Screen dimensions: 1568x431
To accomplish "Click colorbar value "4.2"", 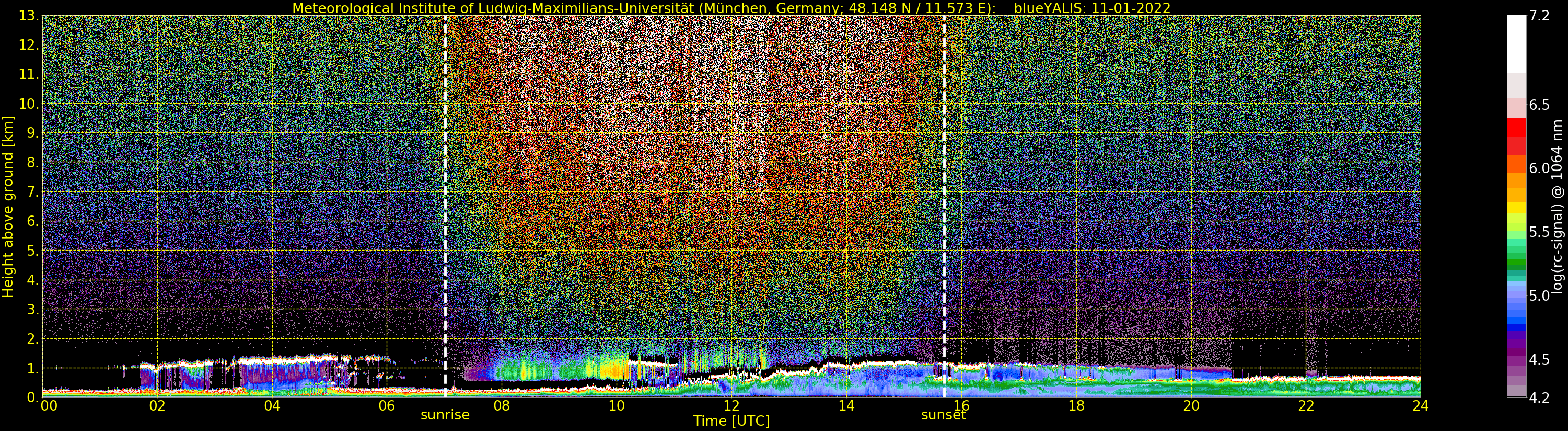I will click(1539, 398).
